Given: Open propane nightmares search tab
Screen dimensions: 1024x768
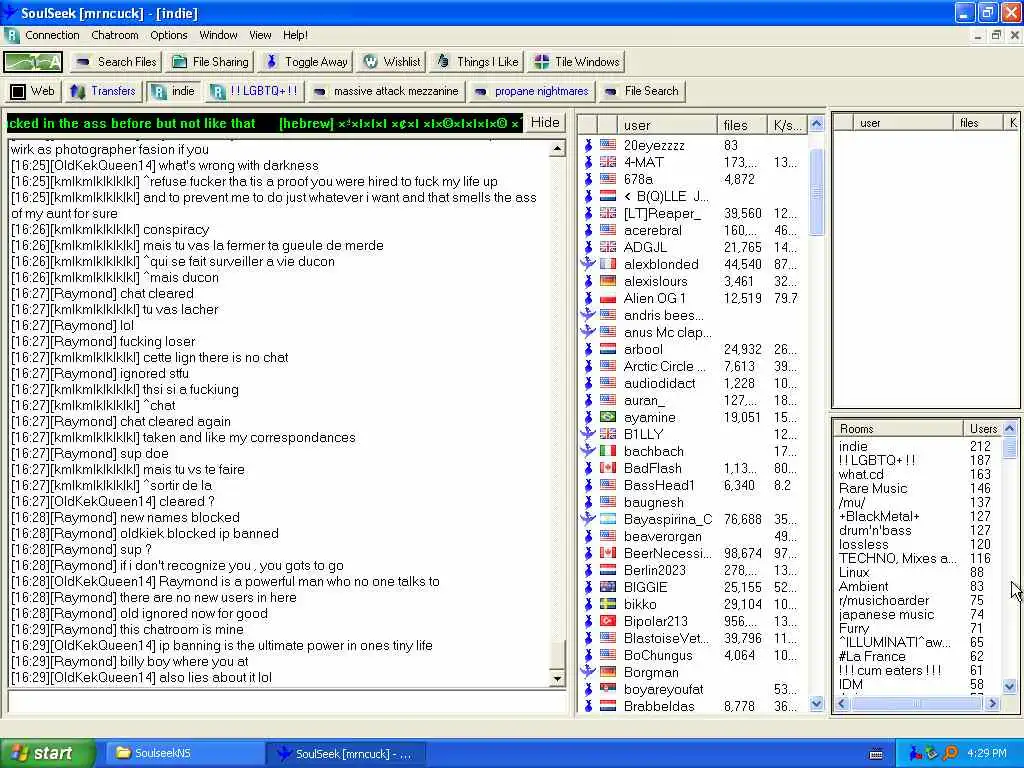Looking at the screenshot, I should pos(532,91).
